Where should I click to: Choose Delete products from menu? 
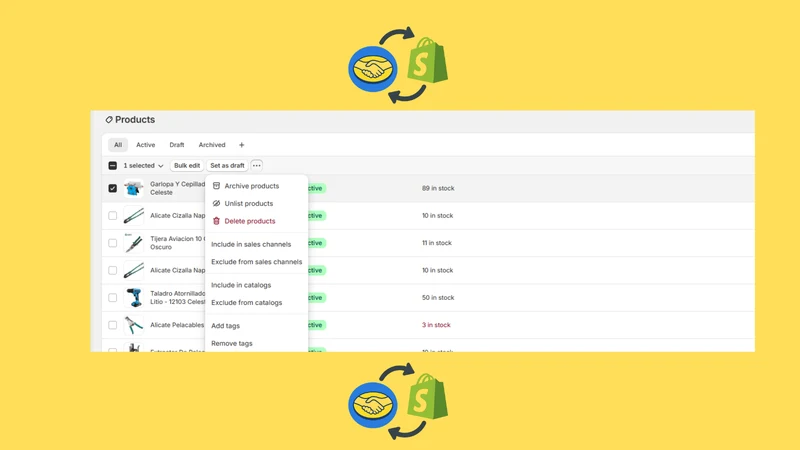(x=249, y=221)
